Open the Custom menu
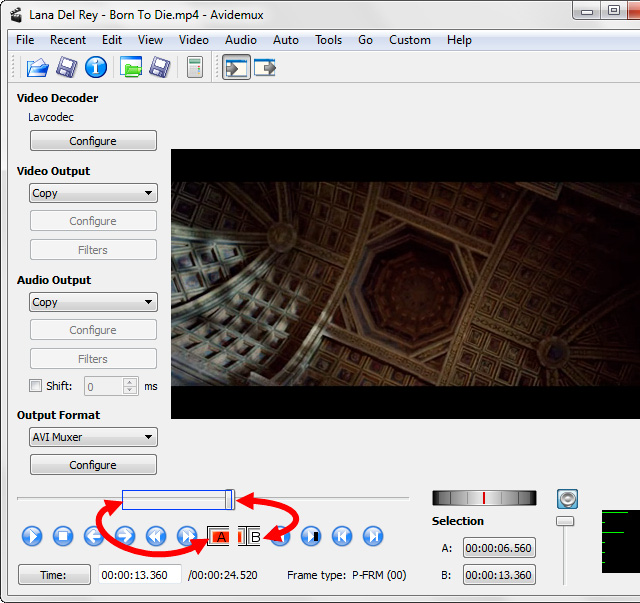This screenshot has width=640, height=603. [x=410, y=40]
